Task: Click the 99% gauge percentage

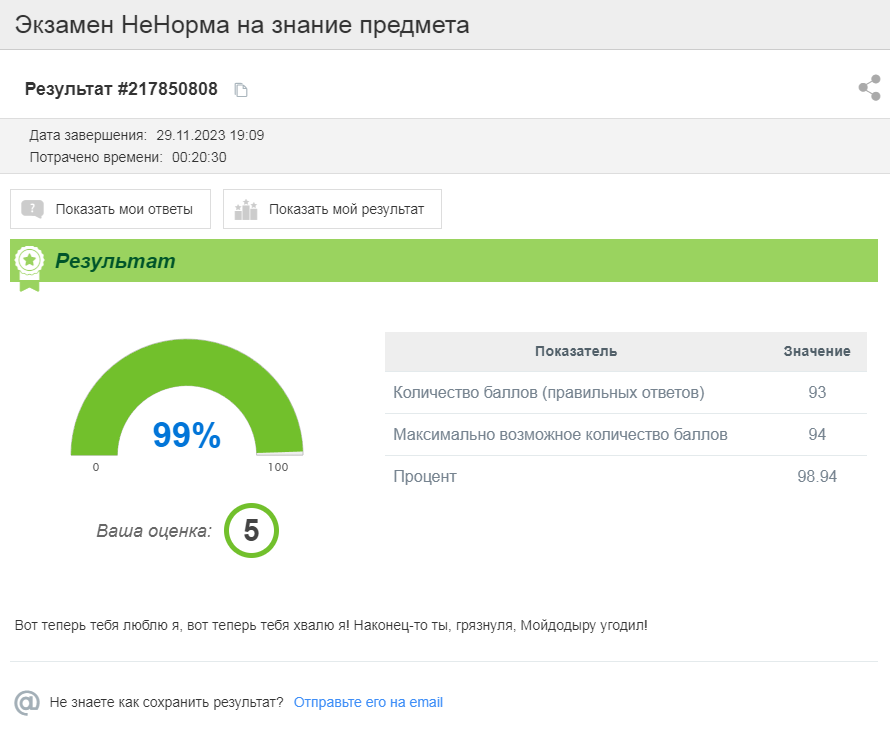Action: [186, 435]
